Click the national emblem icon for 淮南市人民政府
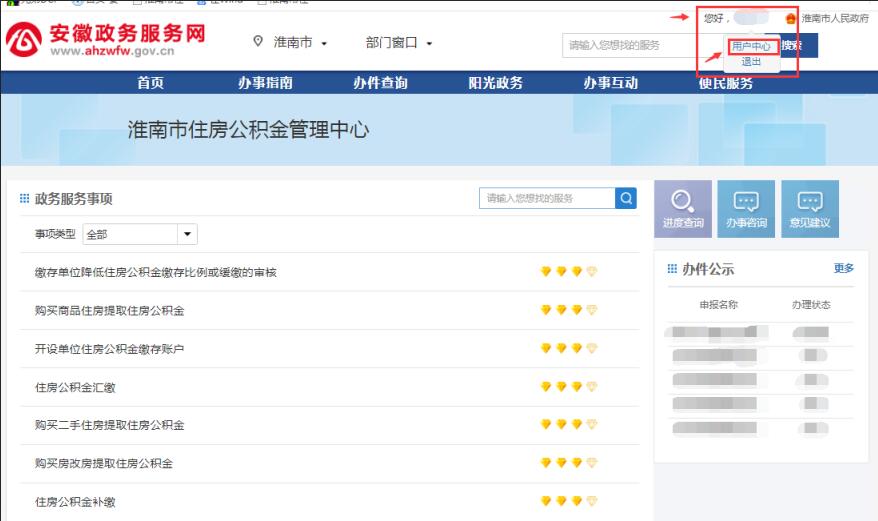 coord(790,18)
